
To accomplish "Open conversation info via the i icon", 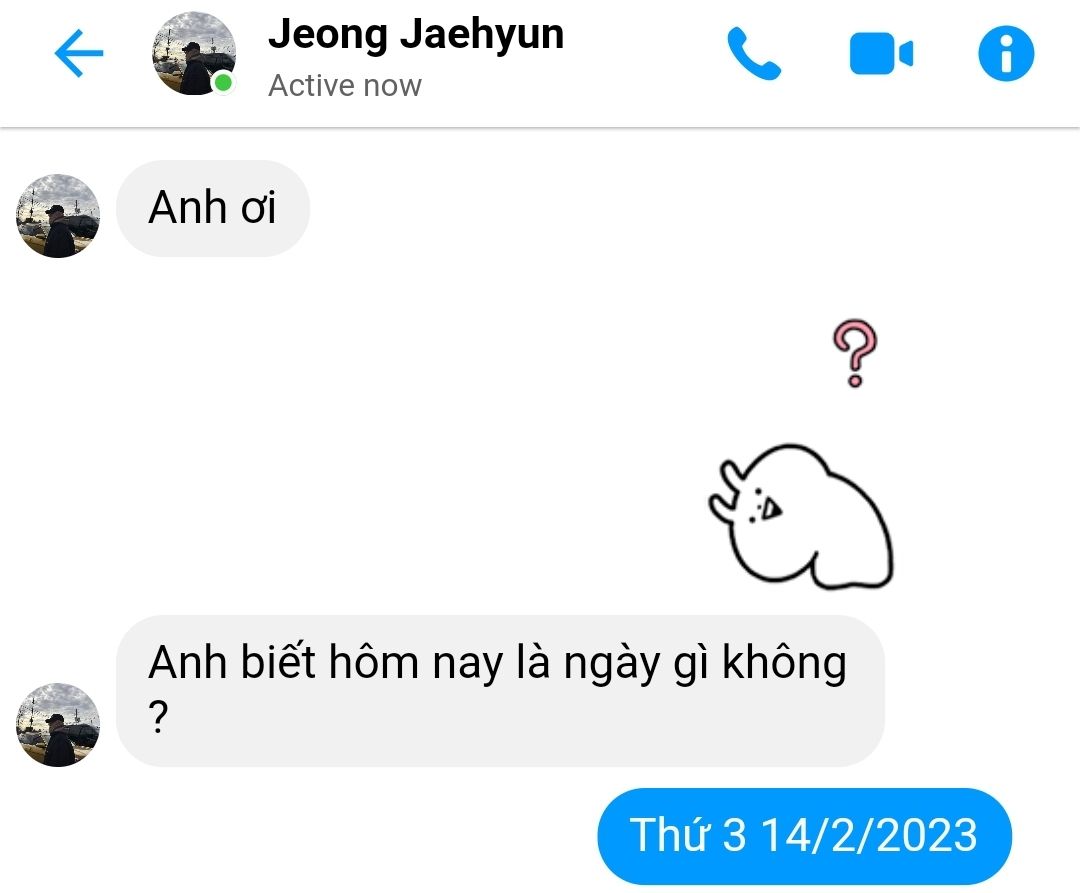I will click(x=1006, y=54).
